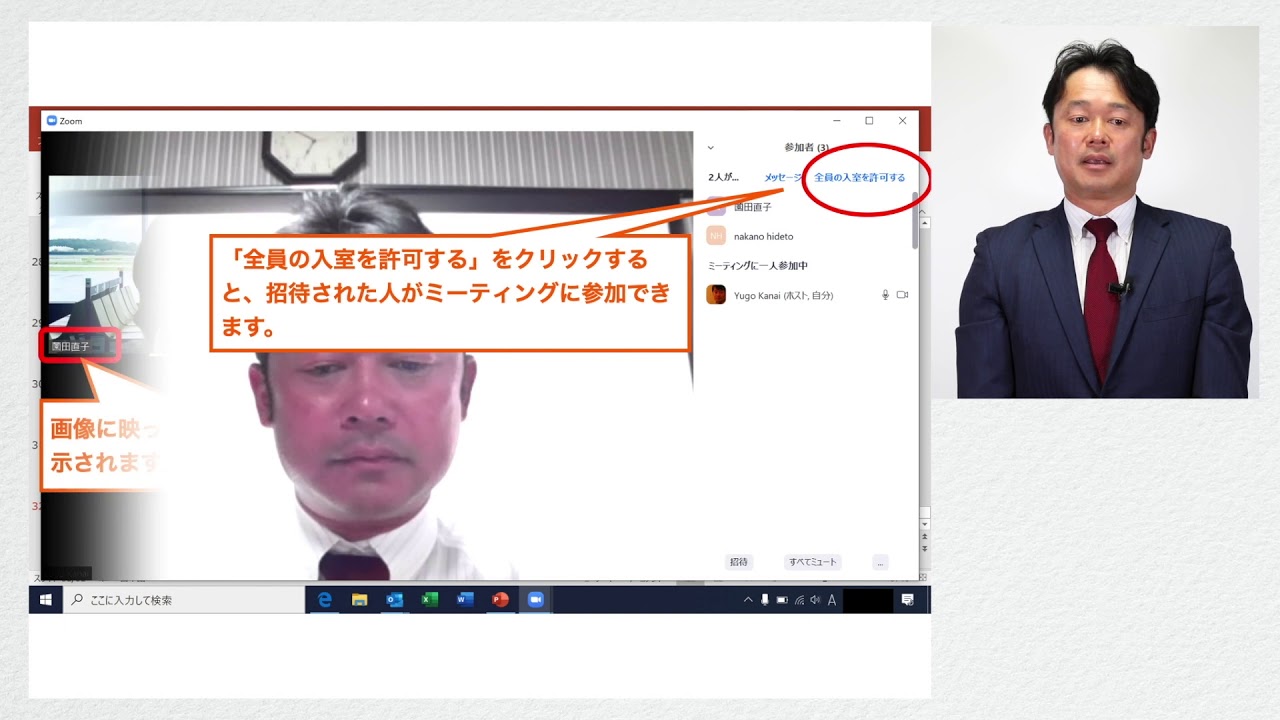The width and height of the screenshot is (1280, 720).
Task: Click the 参加者 (3) panel heading
Action: [x=806, y=147]
